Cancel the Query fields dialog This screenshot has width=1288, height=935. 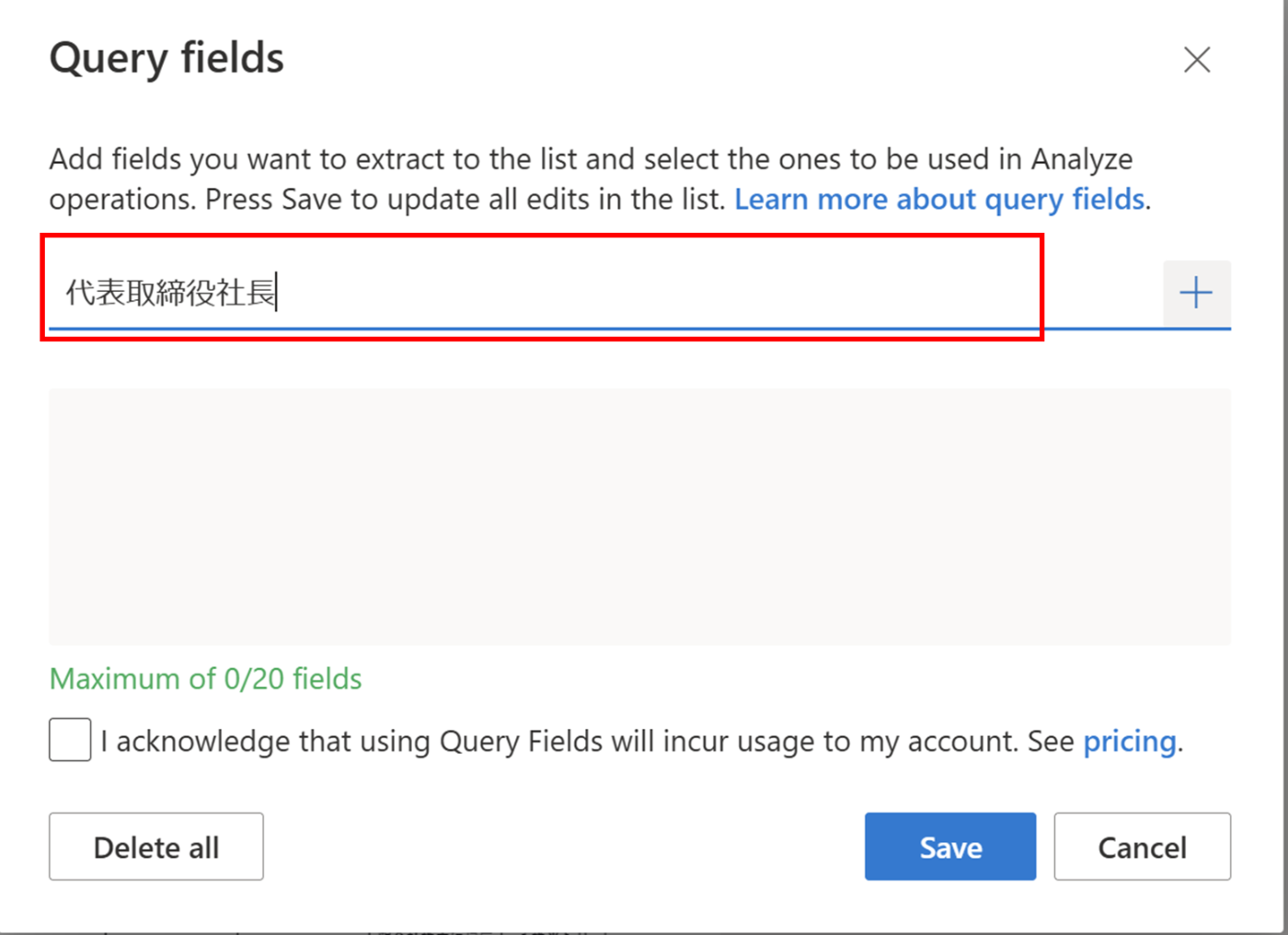[1142, 847]
